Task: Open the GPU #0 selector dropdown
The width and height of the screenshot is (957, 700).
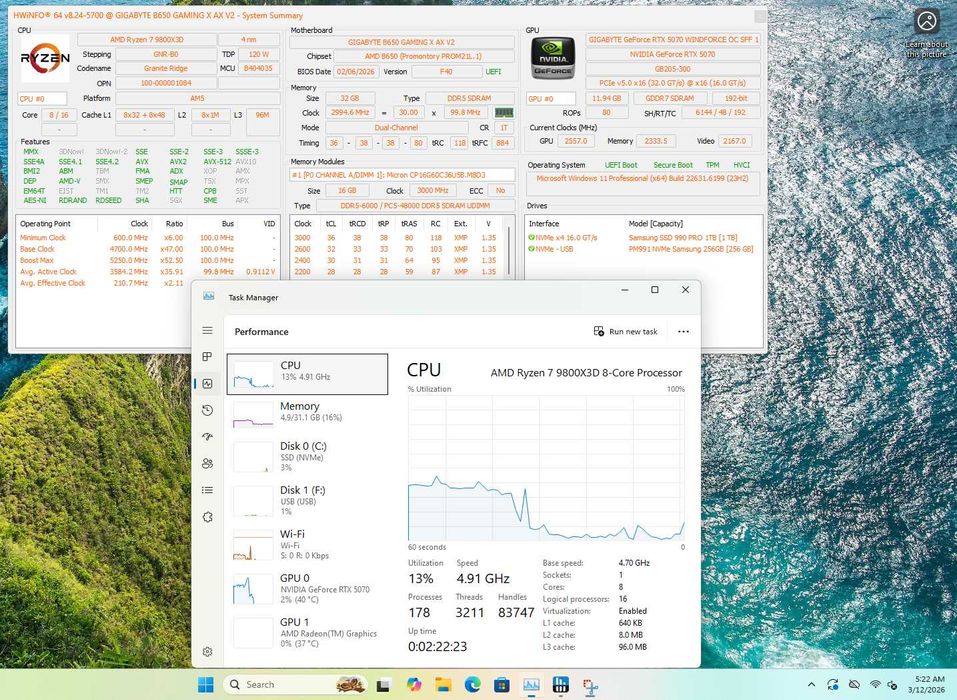Action: click(551, 98)
